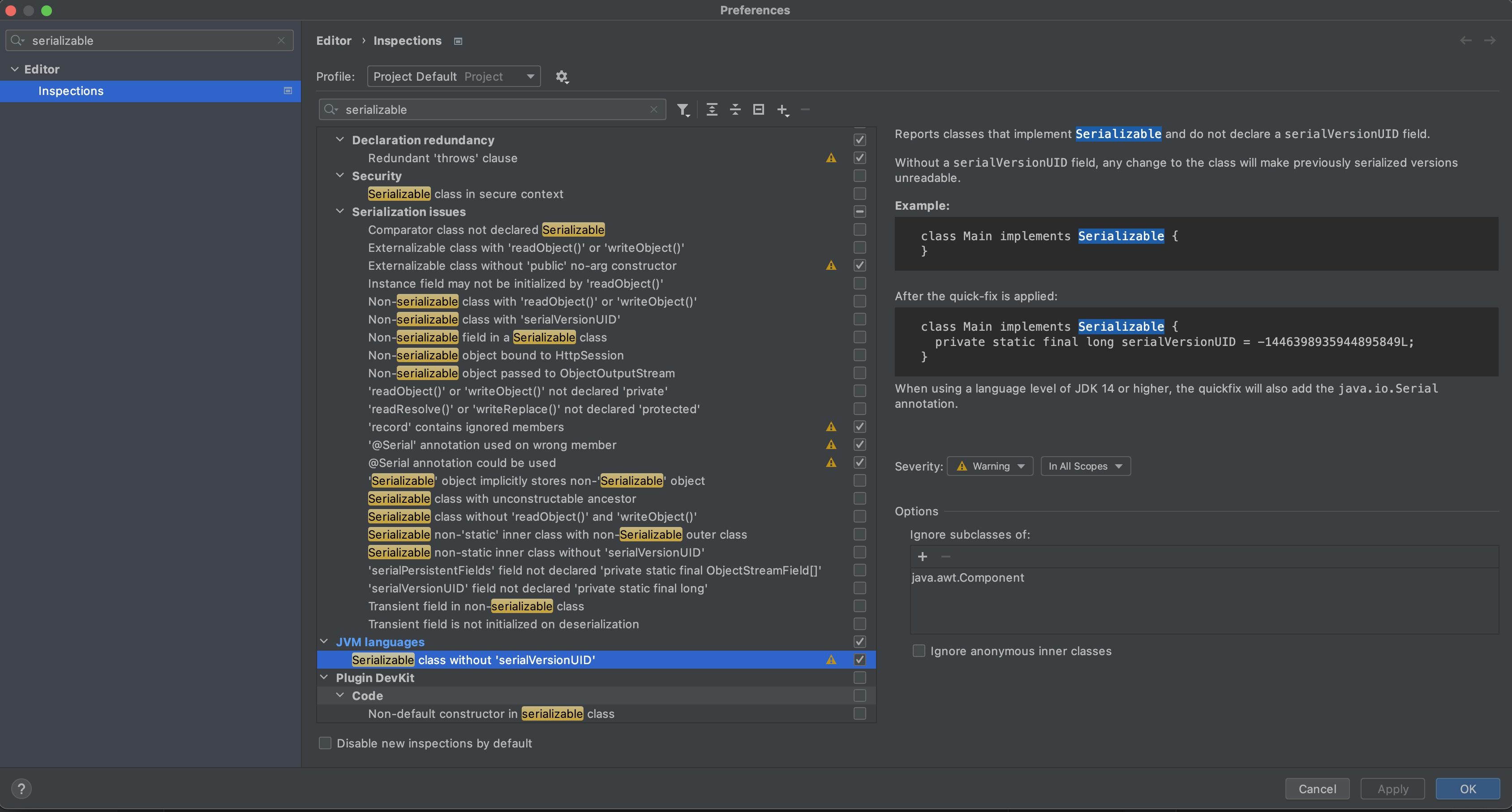Click the settings search field
This screenshot has height=812, width=1512.
tap(150, 40)
